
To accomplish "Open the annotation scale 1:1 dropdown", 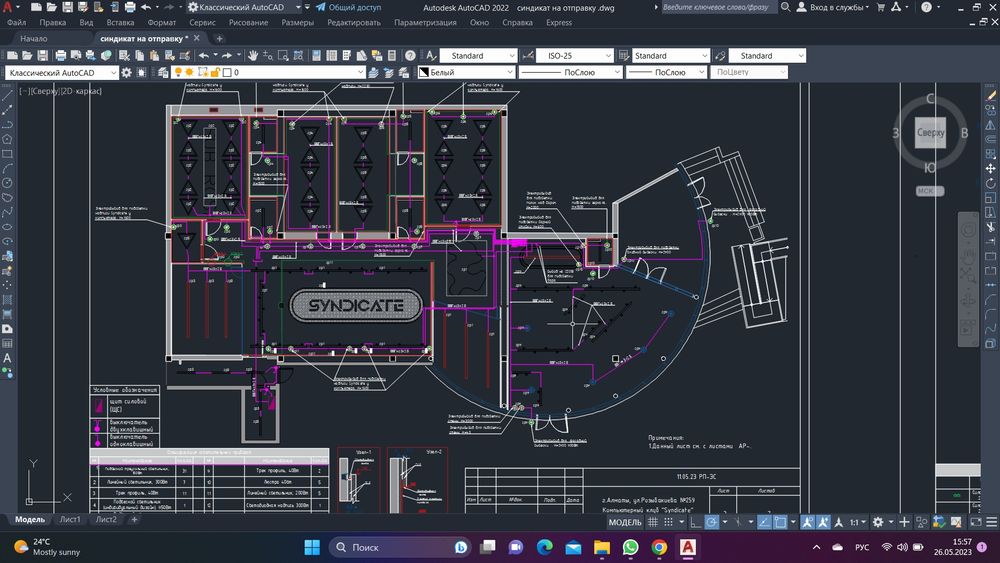I will click(x=857, y=522).
